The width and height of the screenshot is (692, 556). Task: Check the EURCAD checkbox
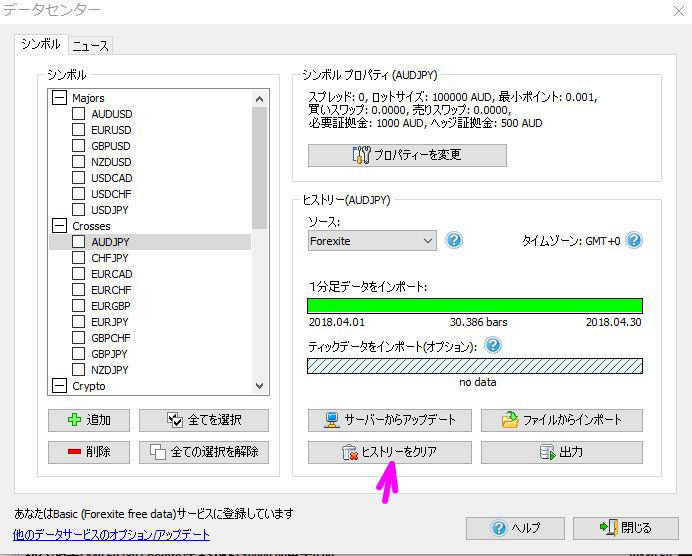pos(79,274)
